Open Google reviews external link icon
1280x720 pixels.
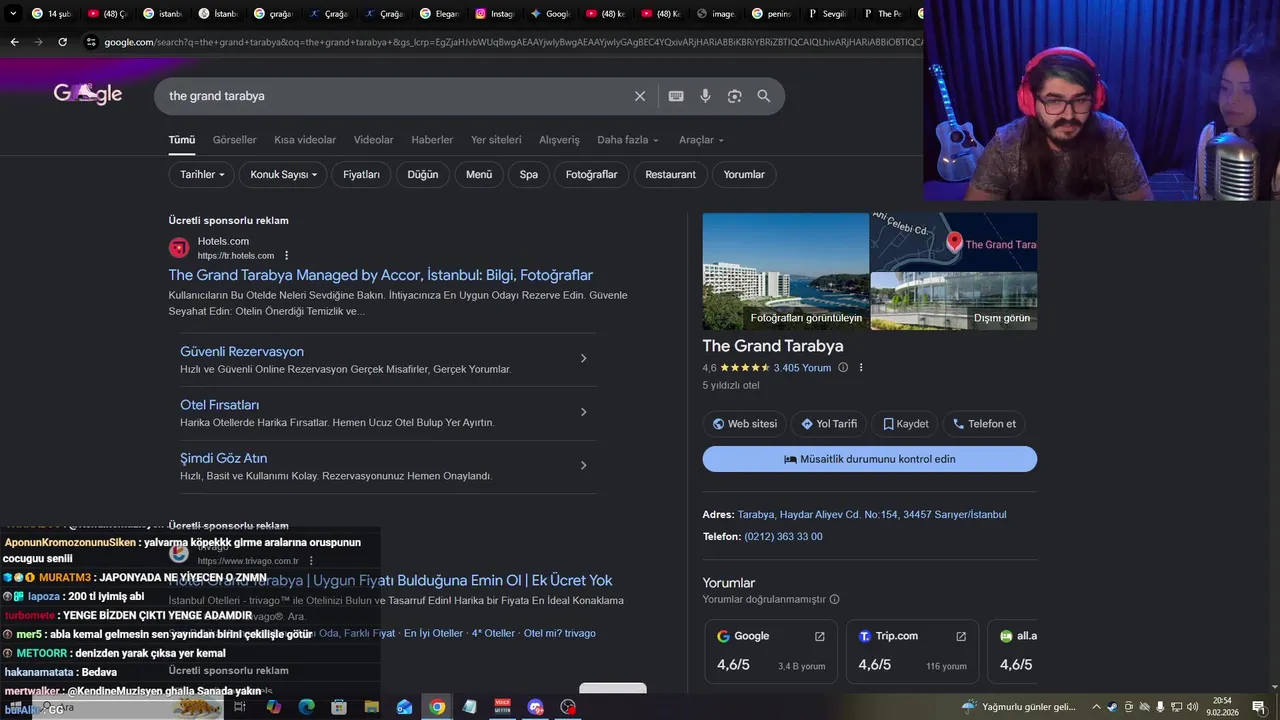820,636
